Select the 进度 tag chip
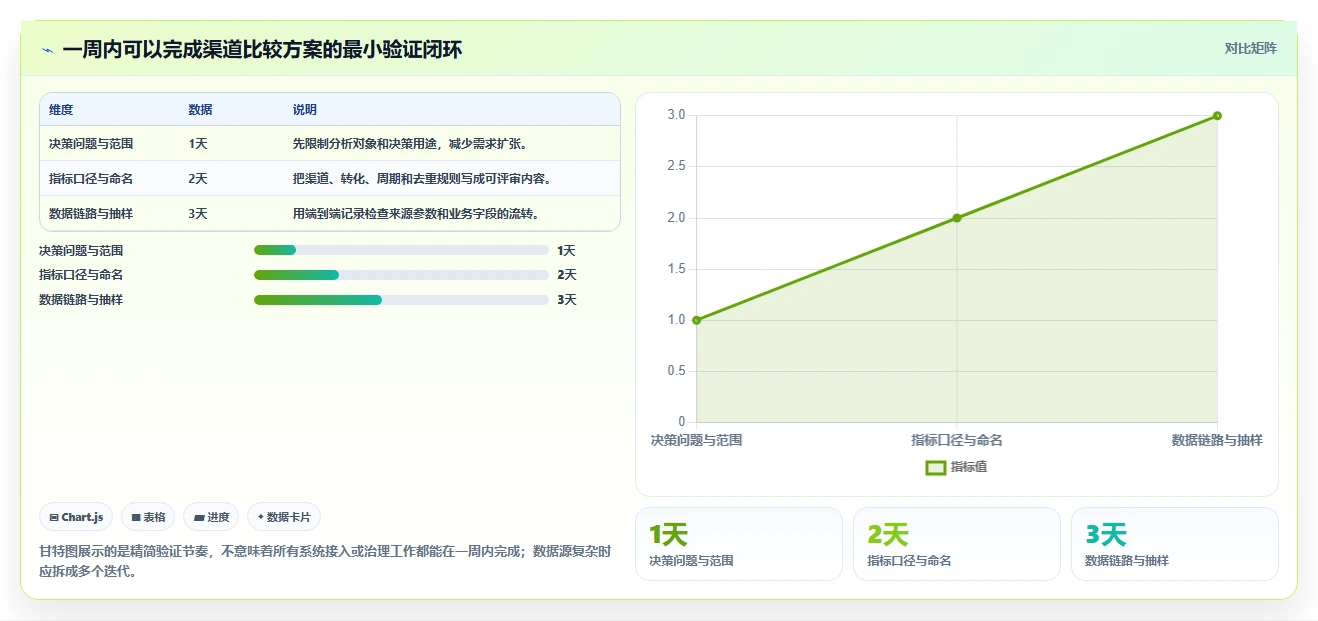This screenshot has height=621, width=1318. point(211,517)
